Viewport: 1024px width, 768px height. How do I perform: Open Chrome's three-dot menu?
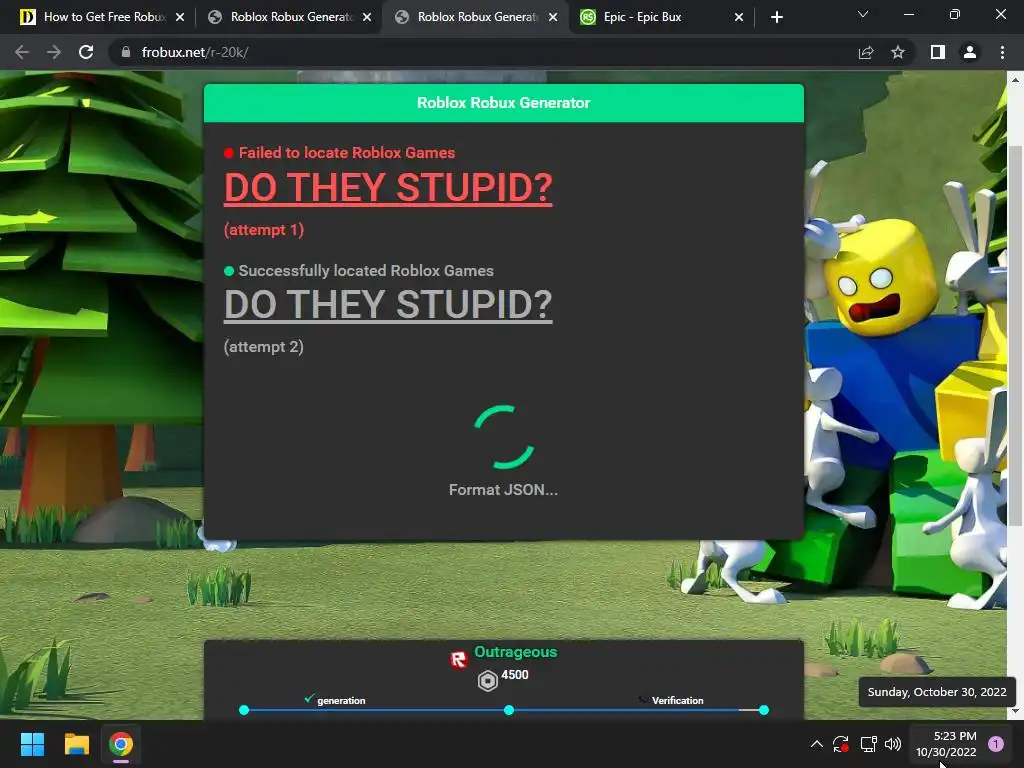point(1002,52)
